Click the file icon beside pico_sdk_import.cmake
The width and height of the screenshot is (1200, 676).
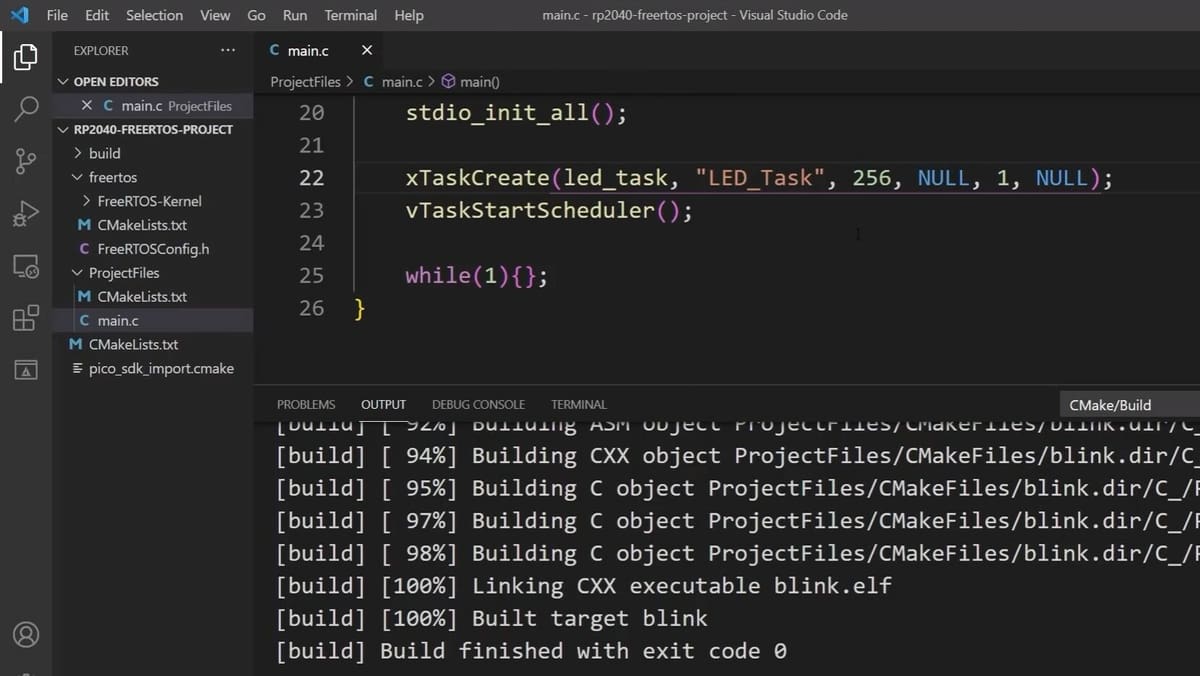point(79,368)
